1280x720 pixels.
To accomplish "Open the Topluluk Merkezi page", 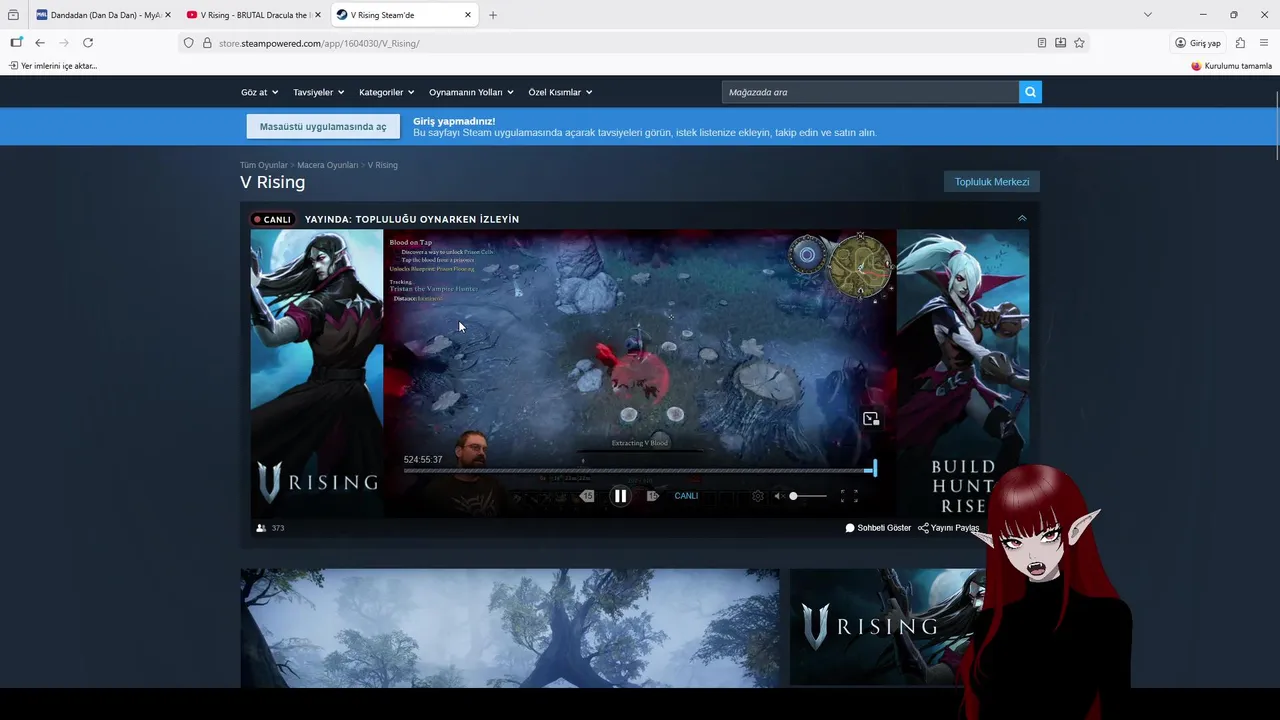I will [x=992, y=182].
